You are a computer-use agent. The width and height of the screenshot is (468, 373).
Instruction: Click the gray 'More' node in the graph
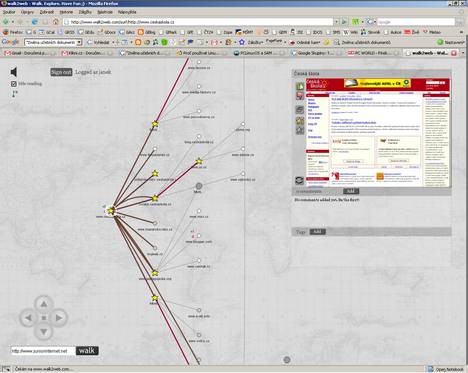tap(199, 186)
